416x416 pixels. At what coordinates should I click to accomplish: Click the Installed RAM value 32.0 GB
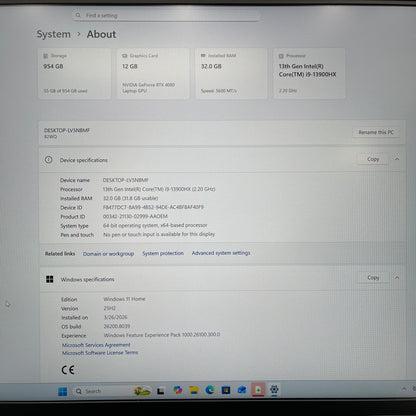(130, 198)
